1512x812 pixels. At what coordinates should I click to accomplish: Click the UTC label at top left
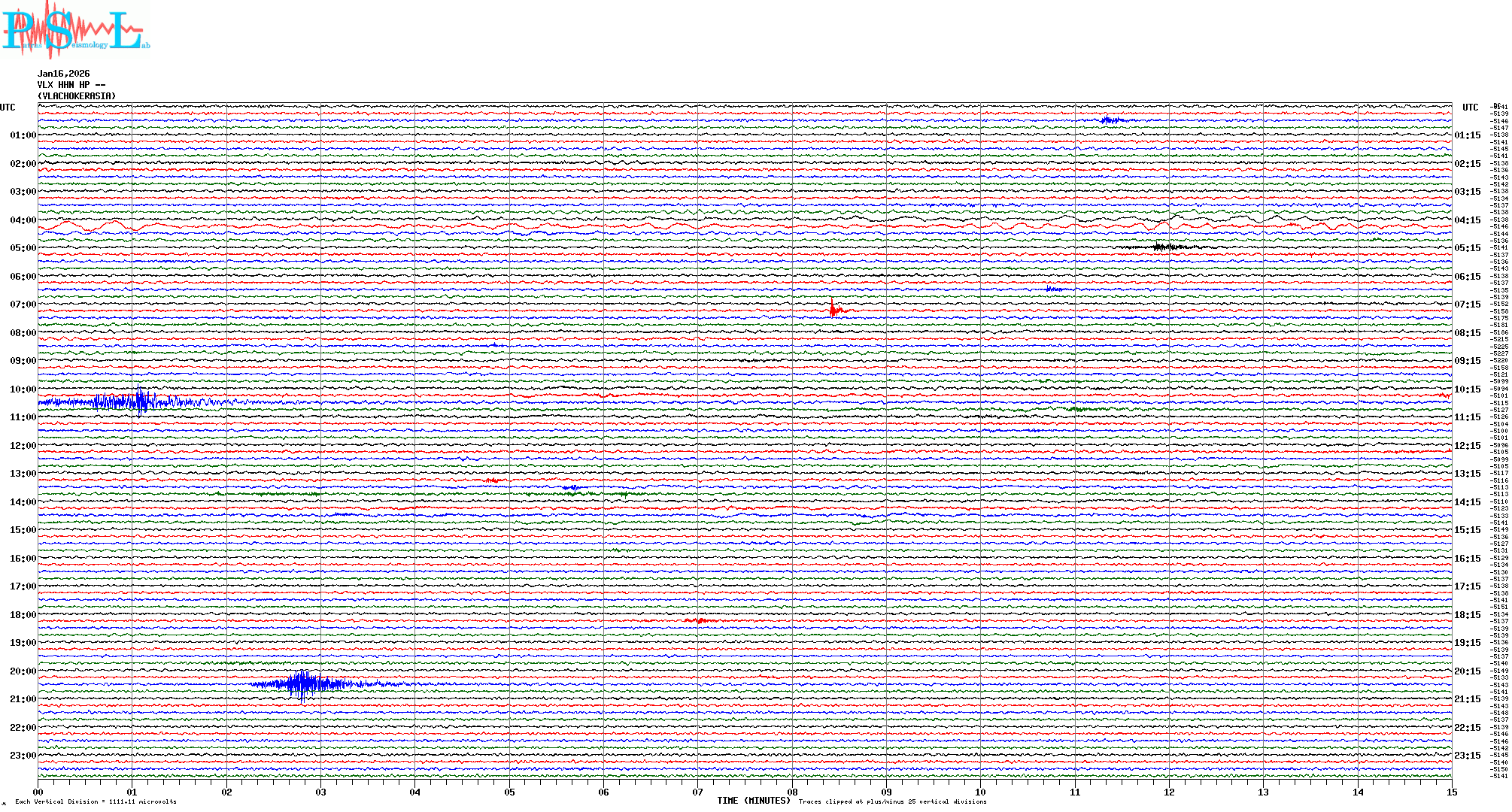pos(8,108)
